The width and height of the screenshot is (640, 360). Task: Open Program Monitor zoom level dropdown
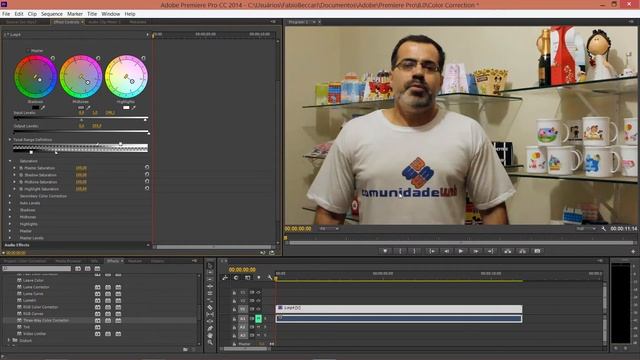[329, 229]
